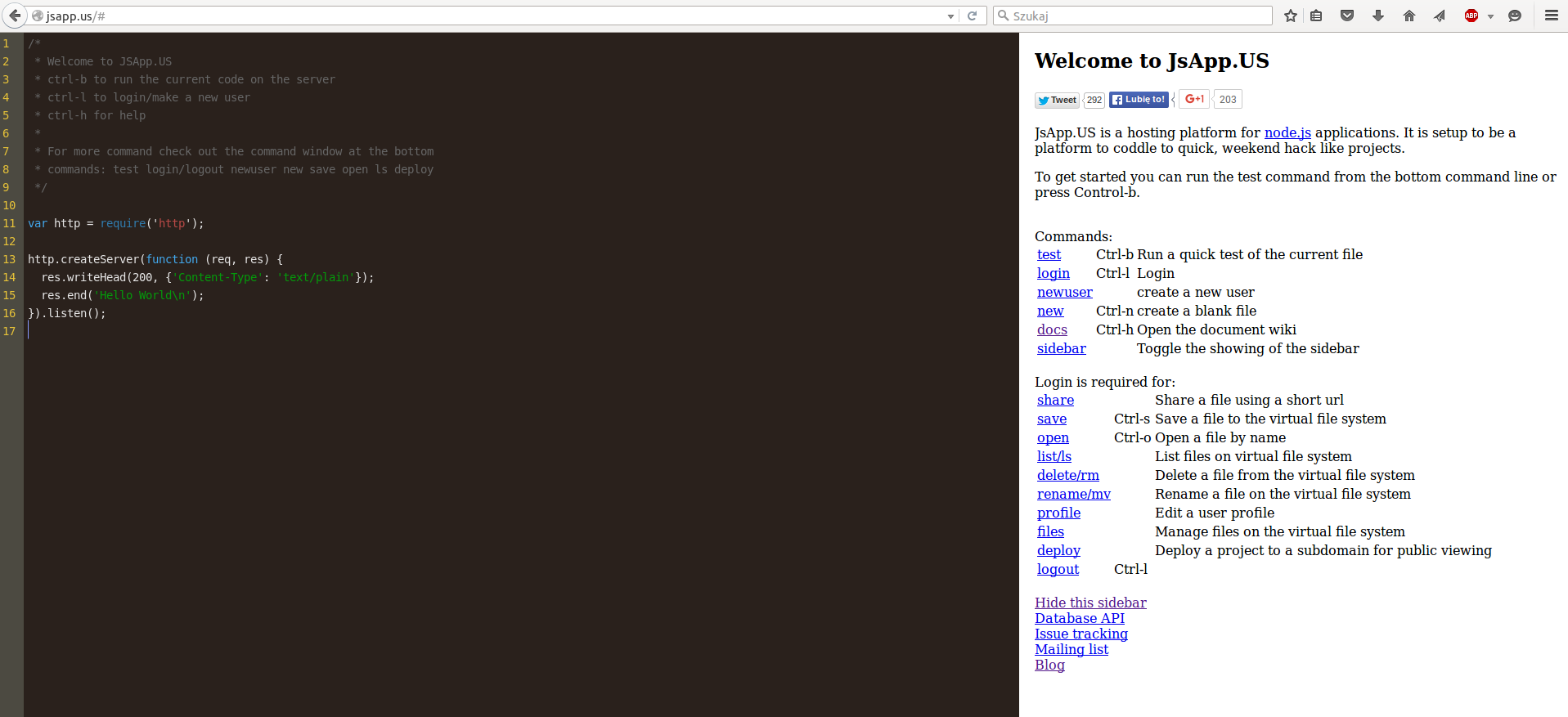Click the 'sidebar' toggle link
1568x717 pixels.
pos(1062,348)
